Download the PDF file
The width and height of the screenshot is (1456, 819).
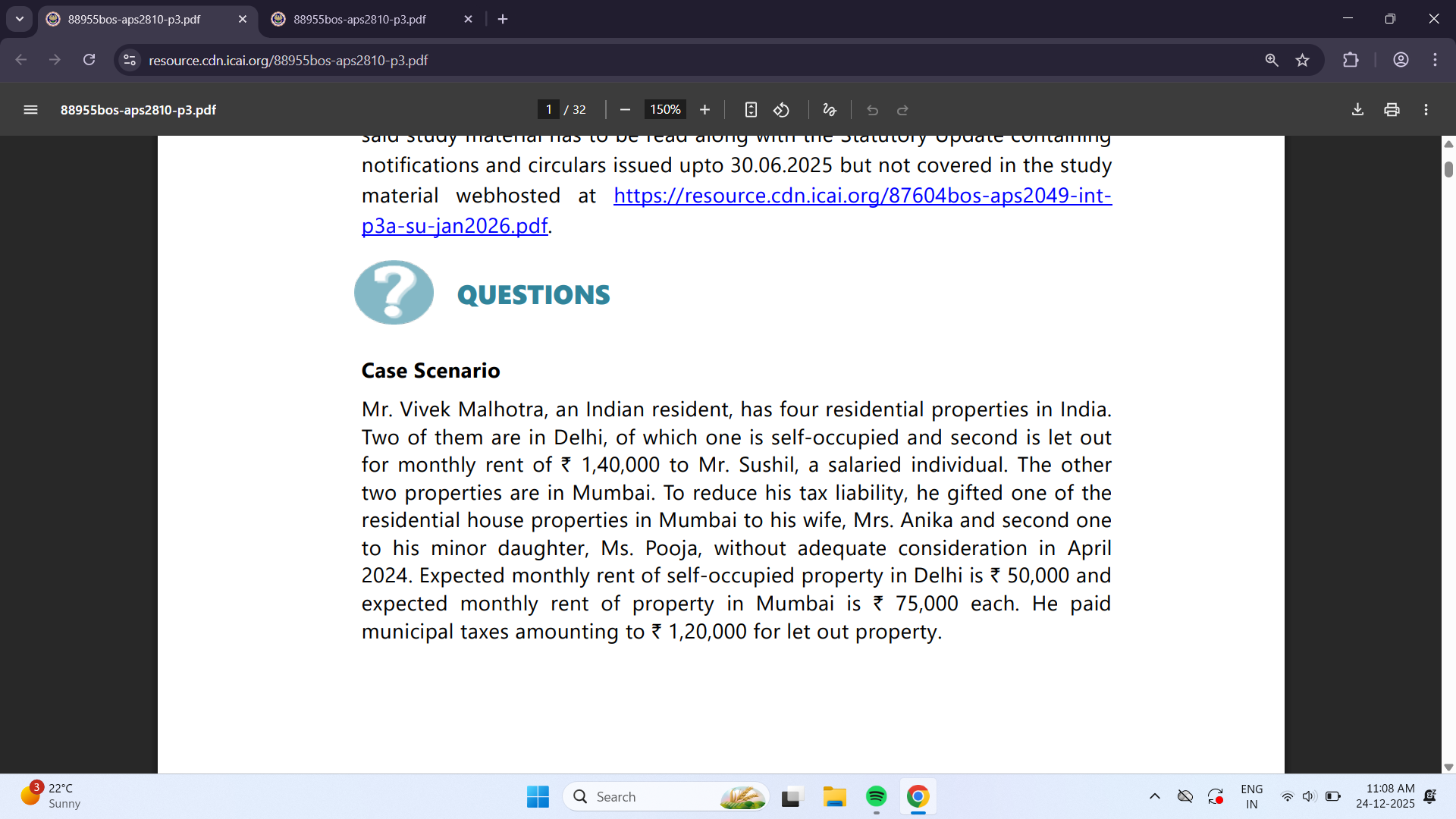click(1357, 110)
